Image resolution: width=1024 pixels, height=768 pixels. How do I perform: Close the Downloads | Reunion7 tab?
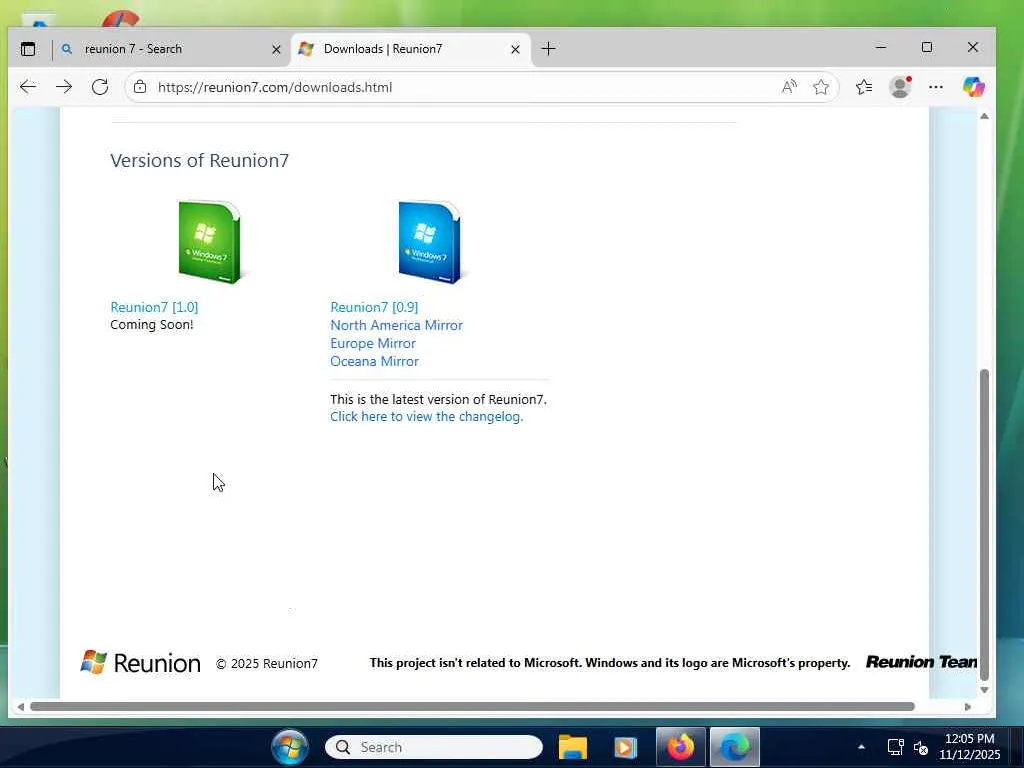[x=515, y=50]
